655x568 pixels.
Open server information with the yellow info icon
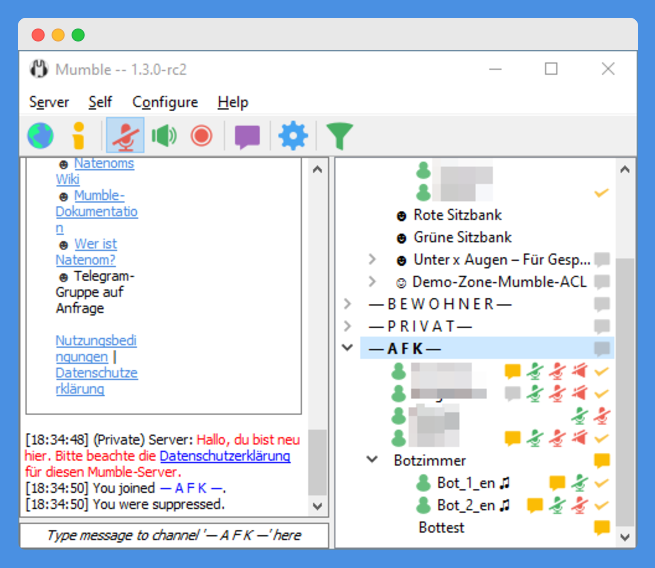79,135
